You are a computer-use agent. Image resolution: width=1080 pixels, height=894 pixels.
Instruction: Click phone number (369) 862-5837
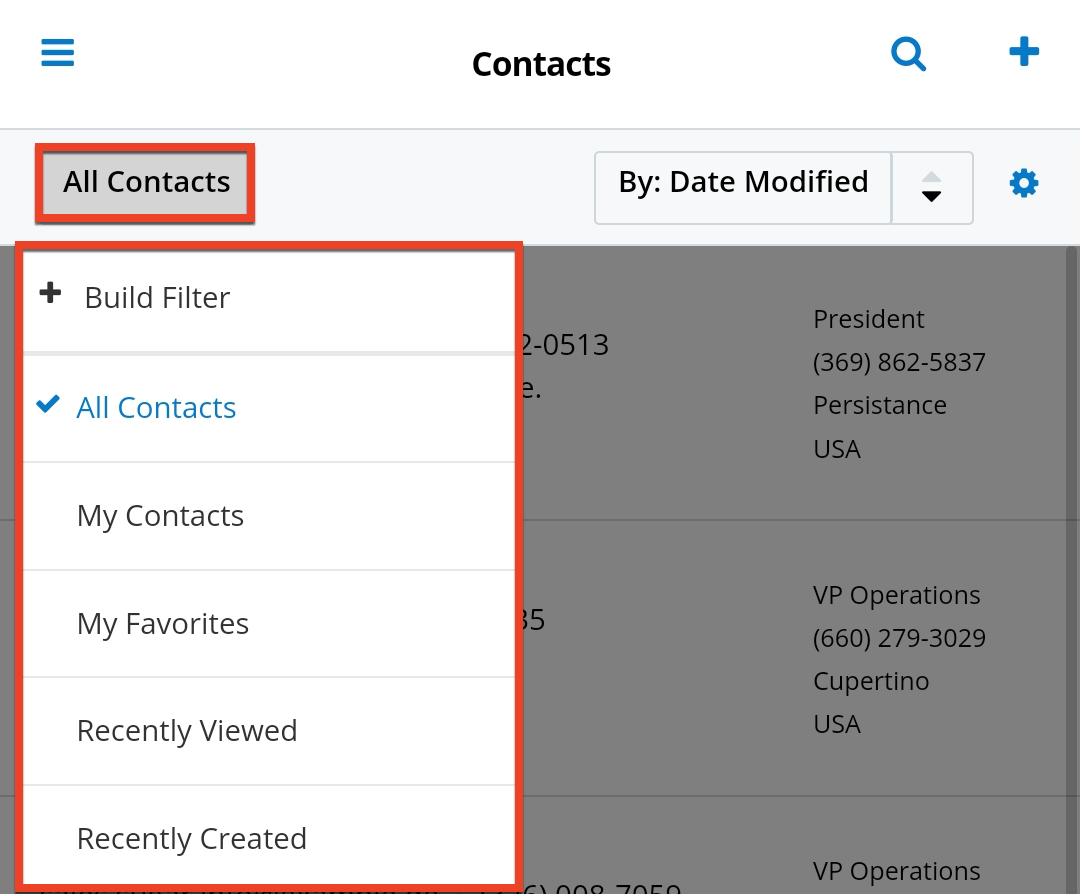coord(899,362)
